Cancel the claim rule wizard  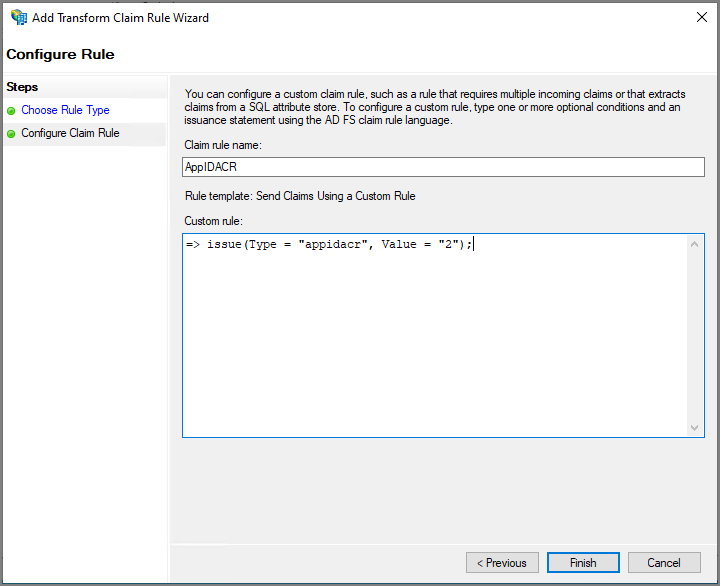pyautogui.click(x=664, y=563)
